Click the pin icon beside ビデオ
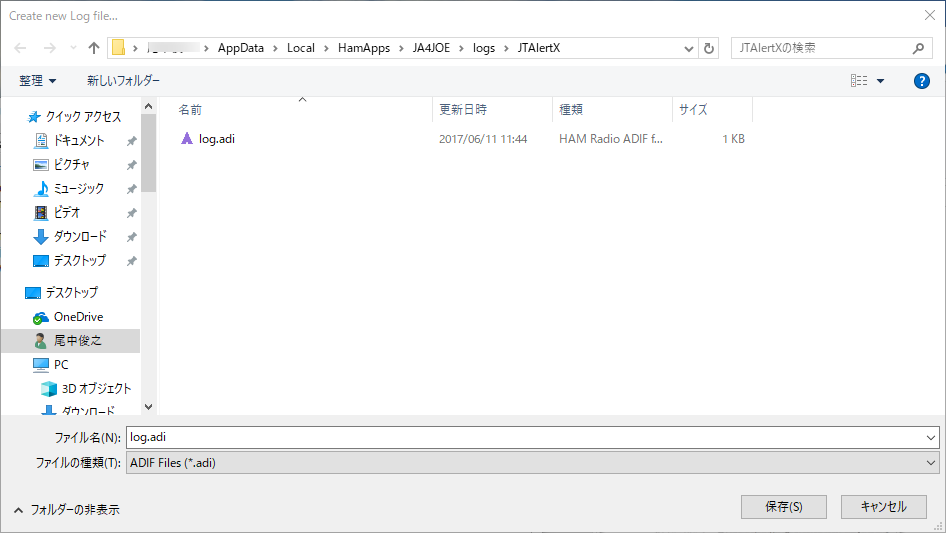This screenshot has height=533, width=946. pyautogui.click(x=131, y=213)
